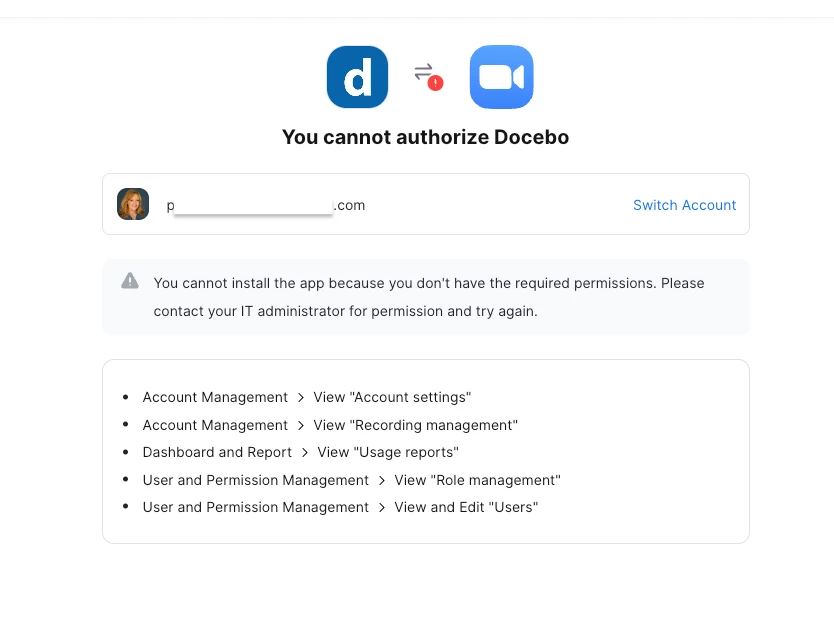The height and width of the screenshot is (635, 834).
Task: Click the View "Usage reports" permission
Action: click(388, 453)
